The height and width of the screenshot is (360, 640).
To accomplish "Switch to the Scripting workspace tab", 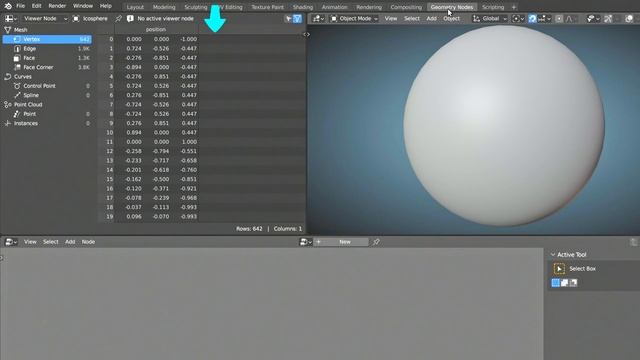I will point(493,7).
